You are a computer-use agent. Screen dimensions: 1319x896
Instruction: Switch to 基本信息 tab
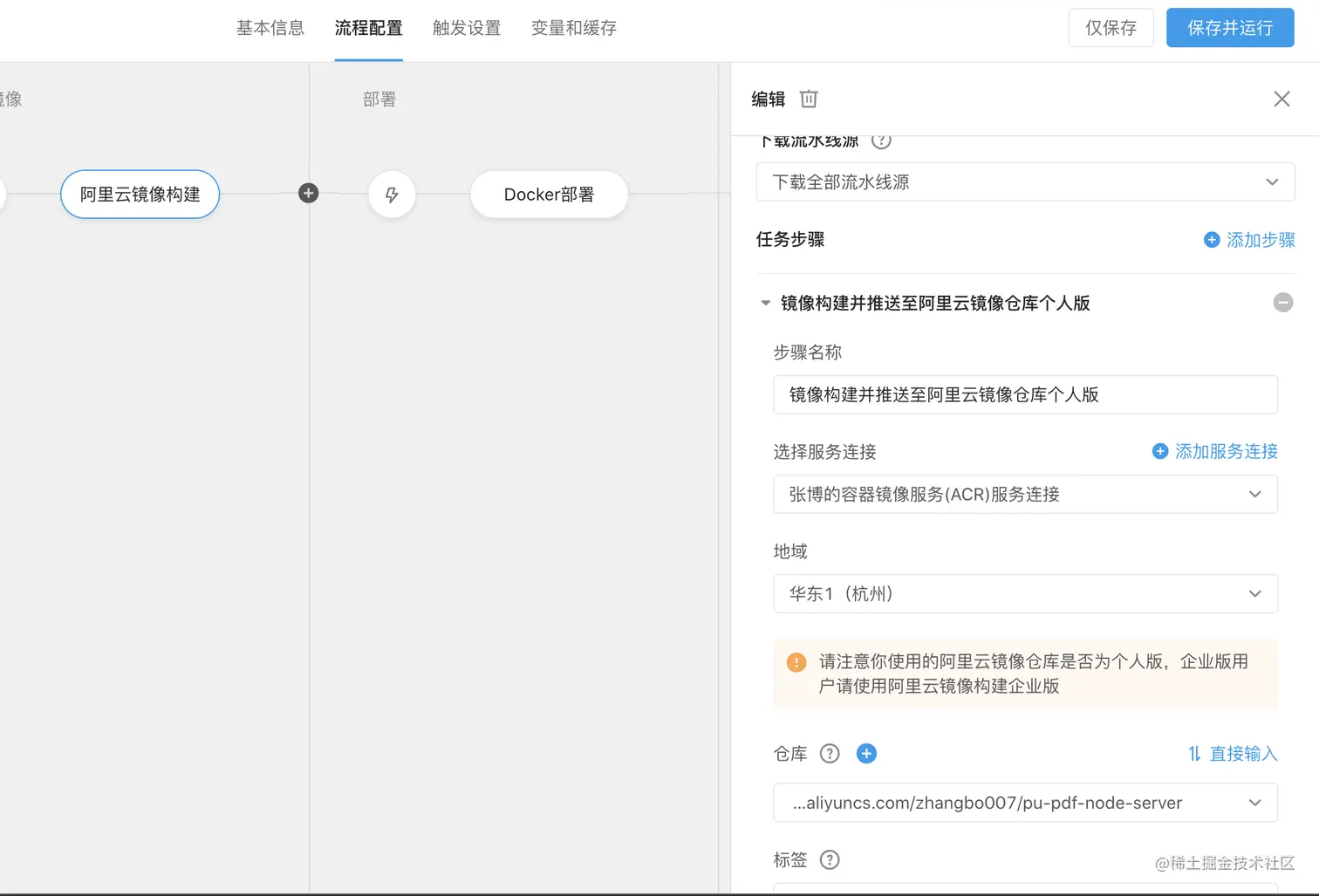coord(270,29)
